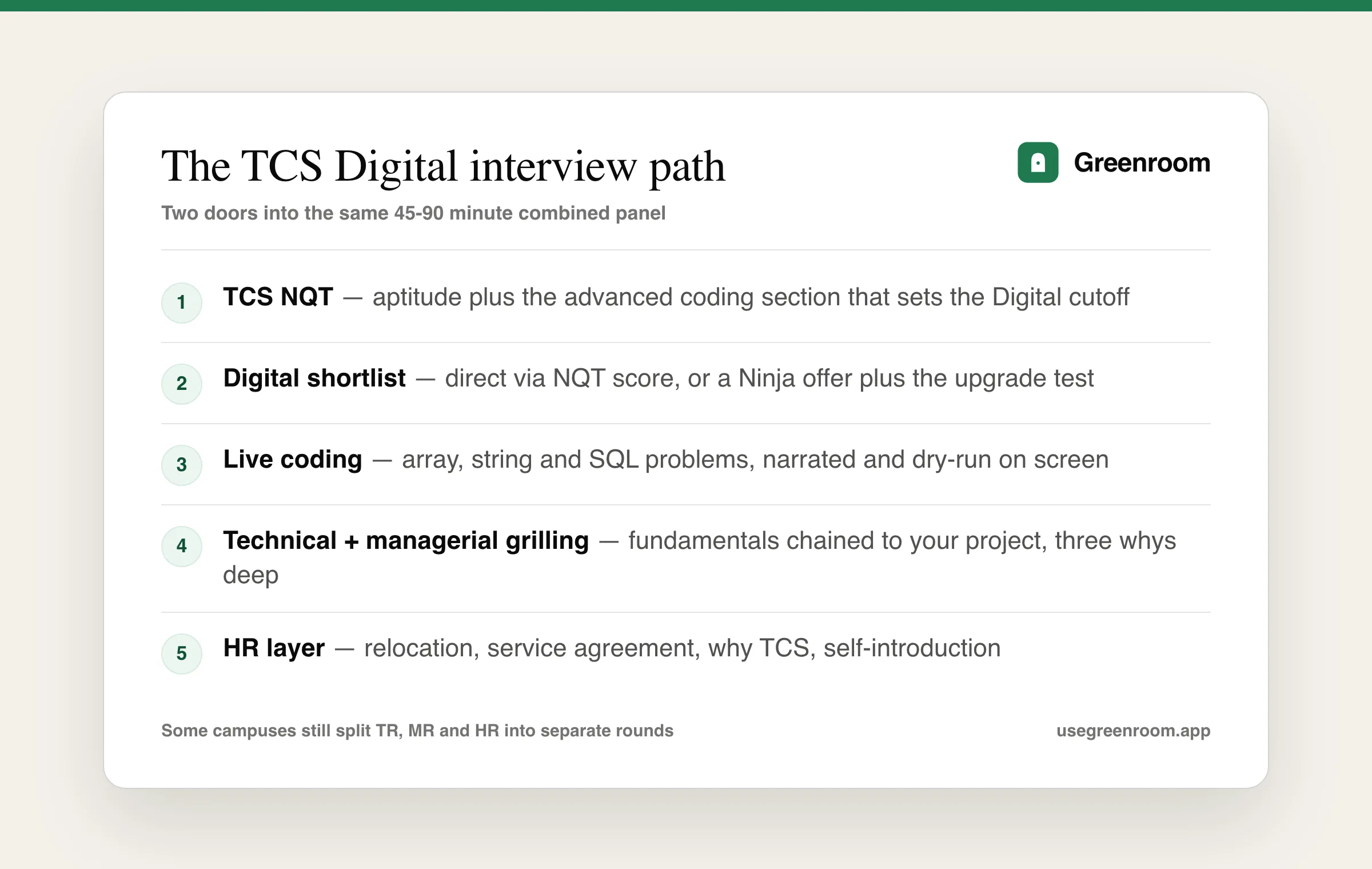Click the 'relocation, service agreement, why TCS' description
This screenshot has width=1372, height=869.
[x=683, y=648]
